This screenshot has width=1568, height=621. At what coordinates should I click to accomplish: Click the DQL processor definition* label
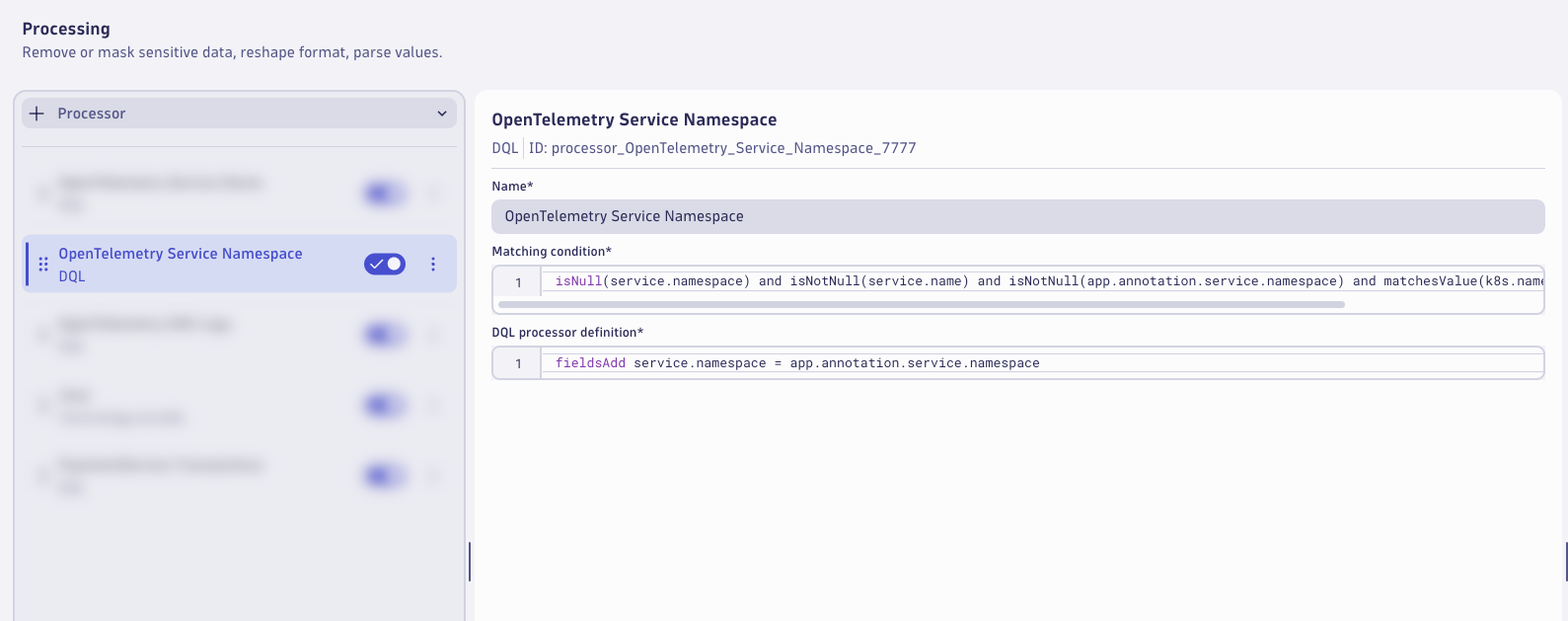click(567, 333)
